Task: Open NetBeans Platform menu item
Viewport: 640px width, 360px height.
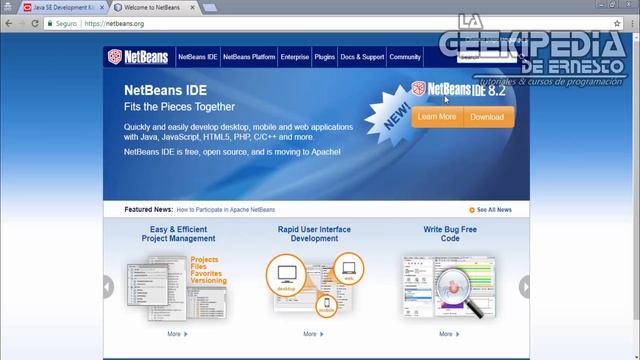Action: tap(249, 57)
